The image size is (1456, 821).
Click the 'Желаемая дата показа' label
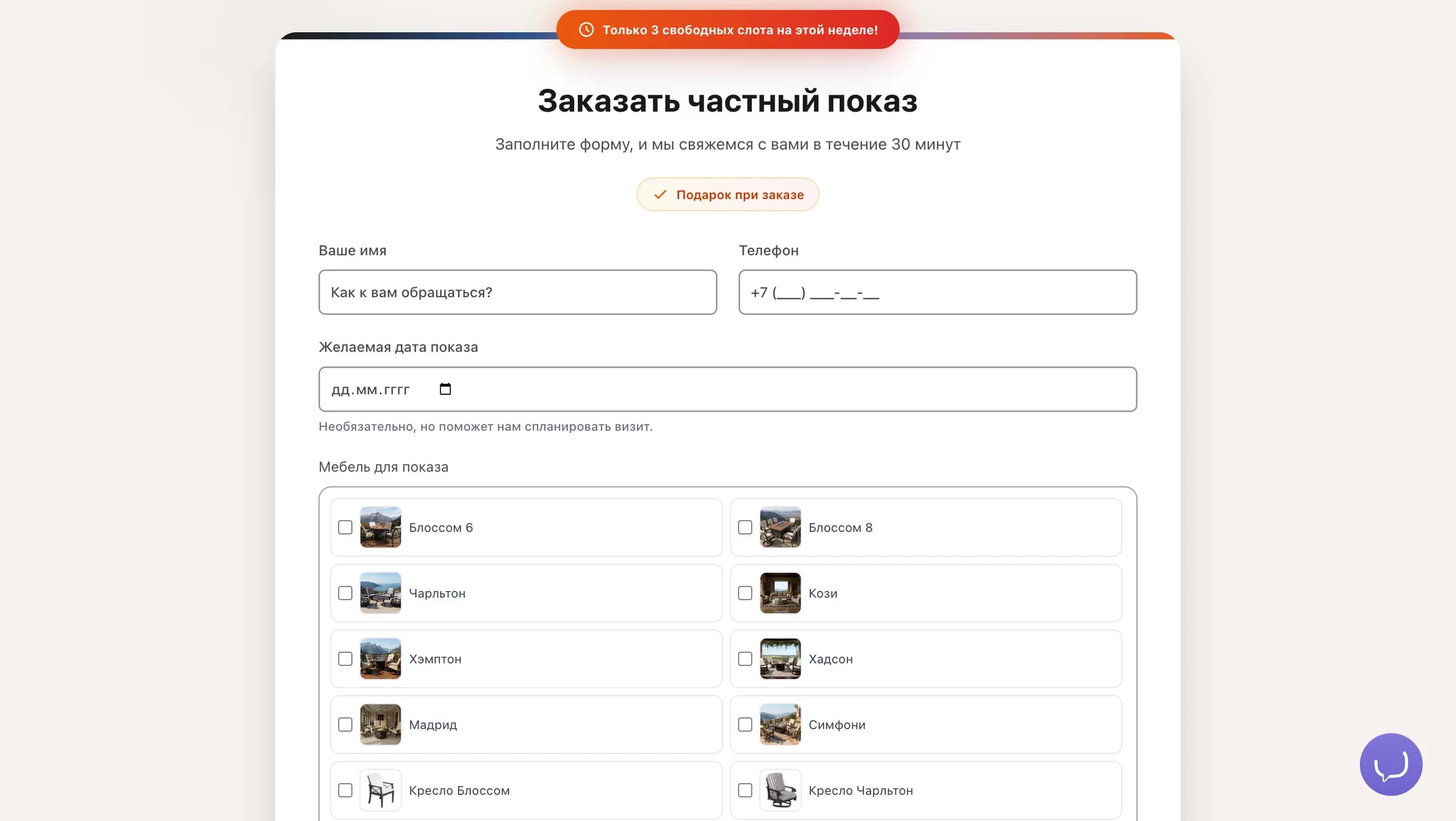[398, 347]
